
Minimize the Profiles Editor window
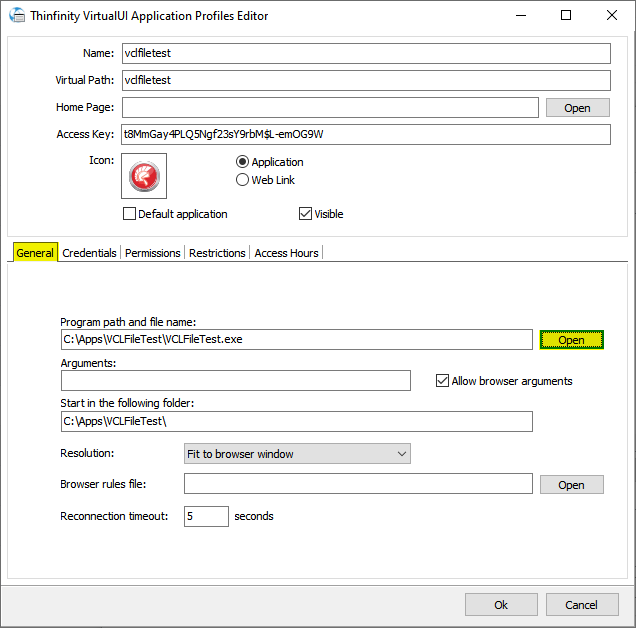coord(521,15)
